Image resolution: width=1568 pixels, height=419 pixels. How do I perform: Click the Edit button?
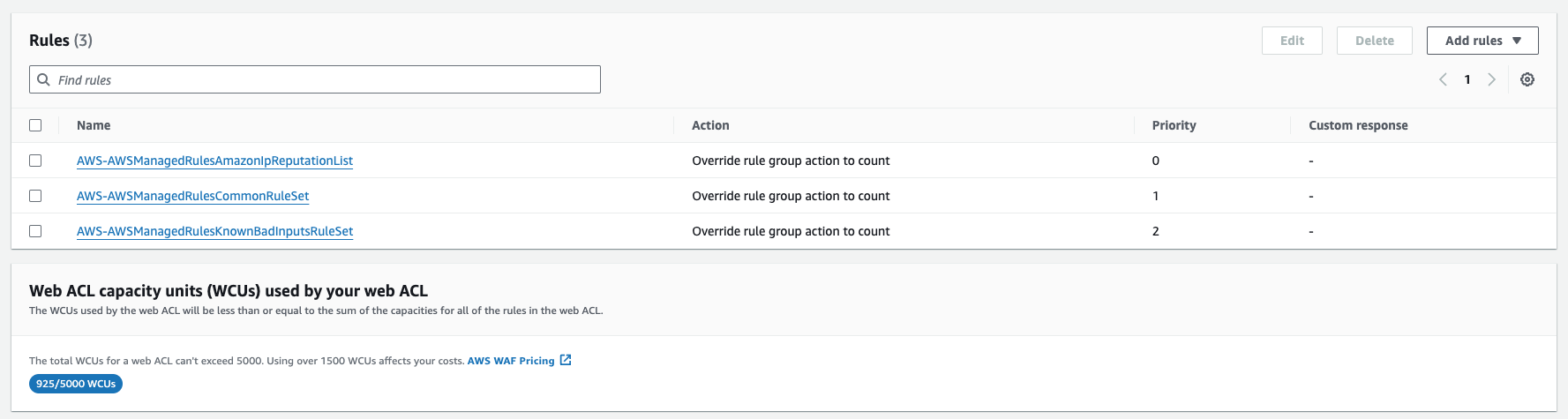click(1292, 41)
